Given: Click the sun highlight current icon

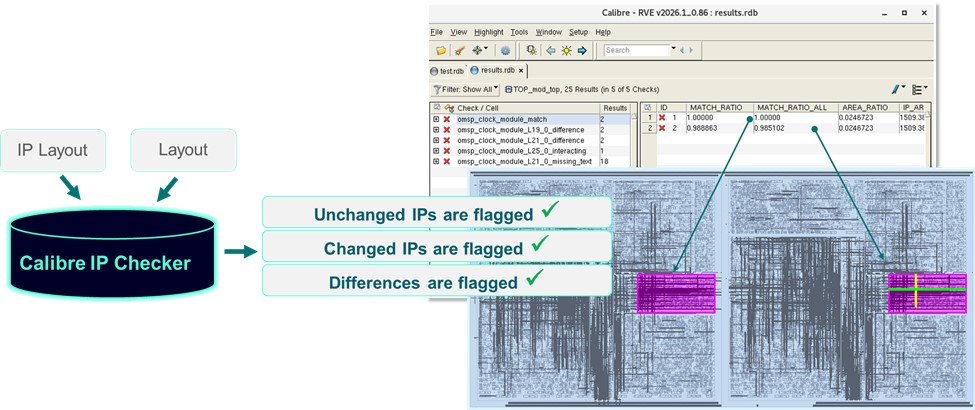Looking at the screenshot, I should click(x=566, y=50).
